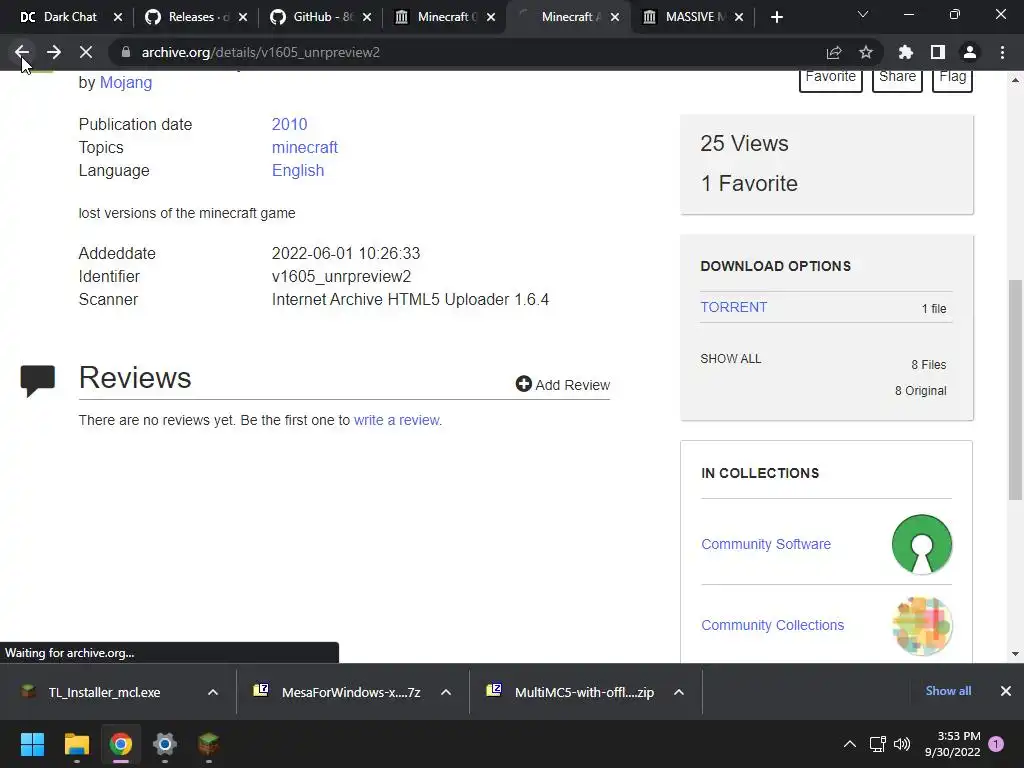
Task: Click the padlock site info icon
Action: tap(126, 52)
